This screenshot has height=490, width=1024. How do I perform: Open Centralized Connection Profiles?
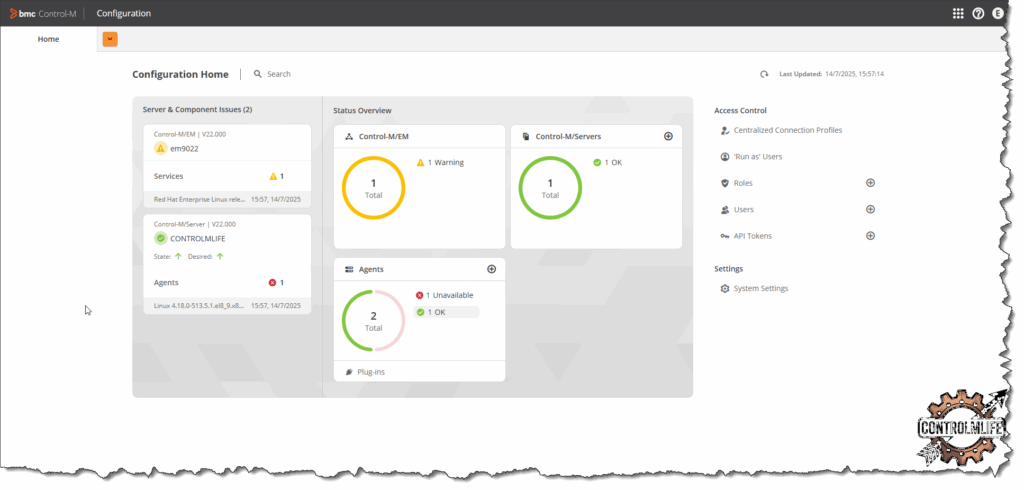click(787, 130)
